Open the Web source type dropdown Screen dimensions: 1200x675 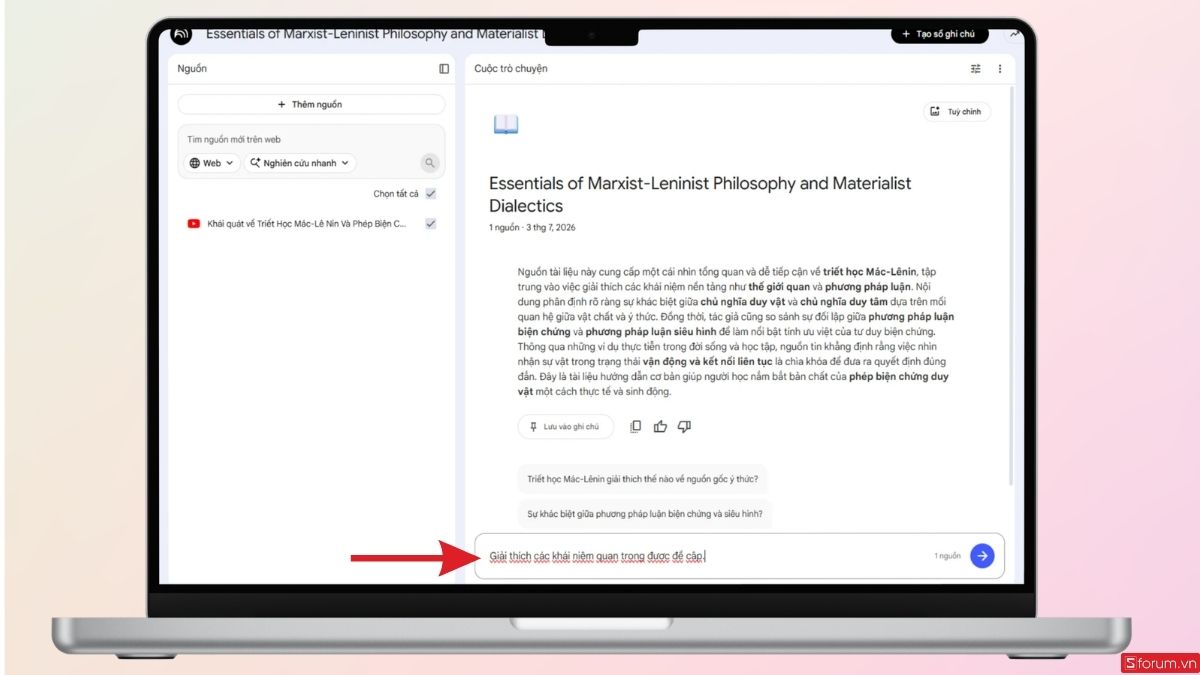pos(211,163)
